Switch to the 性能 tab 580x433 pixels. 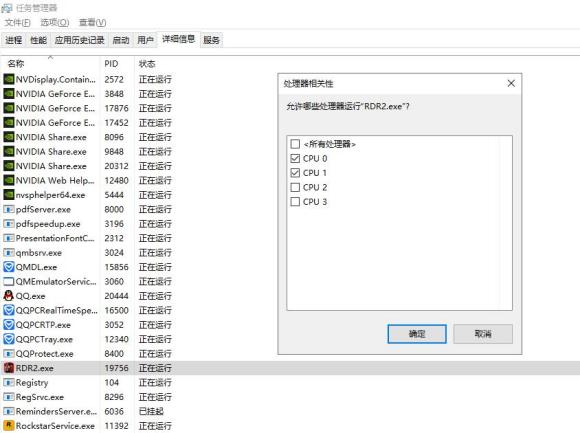[38, 40]
